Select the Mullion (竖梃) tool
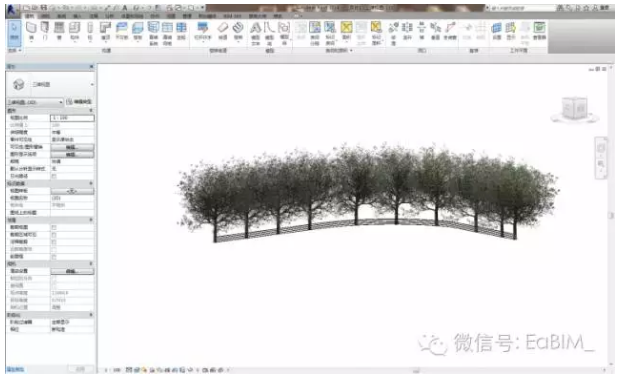Viewport: 621px width, 378px height. (181, 32)
